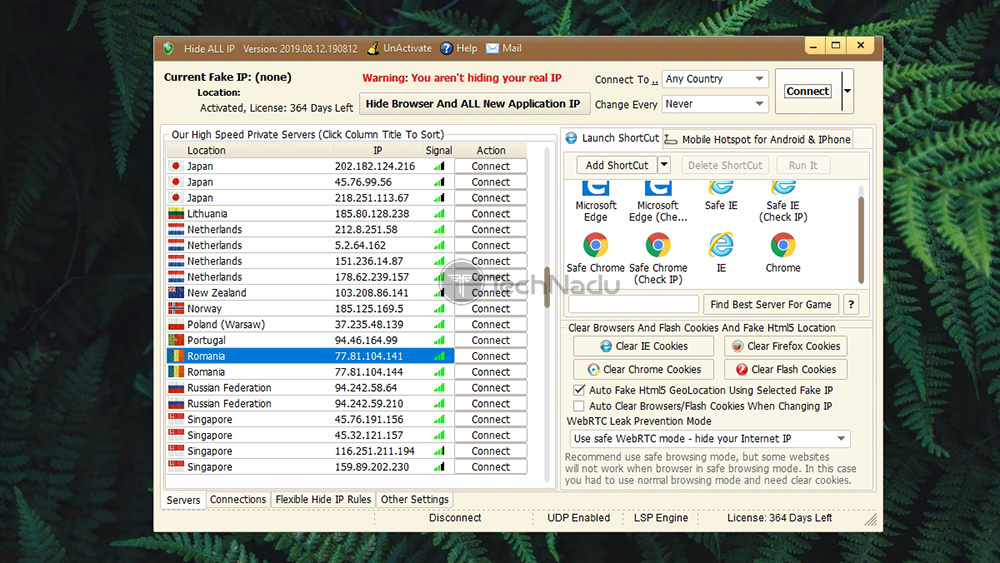Connect to Lithuania server 185.80.128.238
The image size is (1000, 563).
(490, 214)
